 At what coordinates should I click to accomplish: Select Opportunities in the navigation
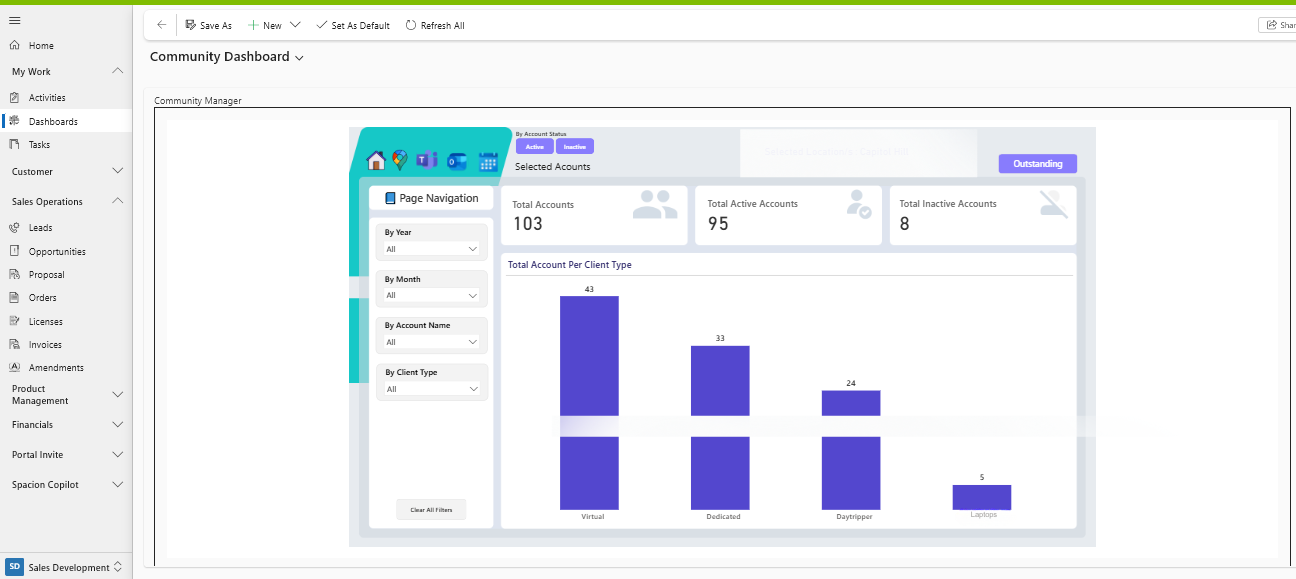(x=57, y=252)
